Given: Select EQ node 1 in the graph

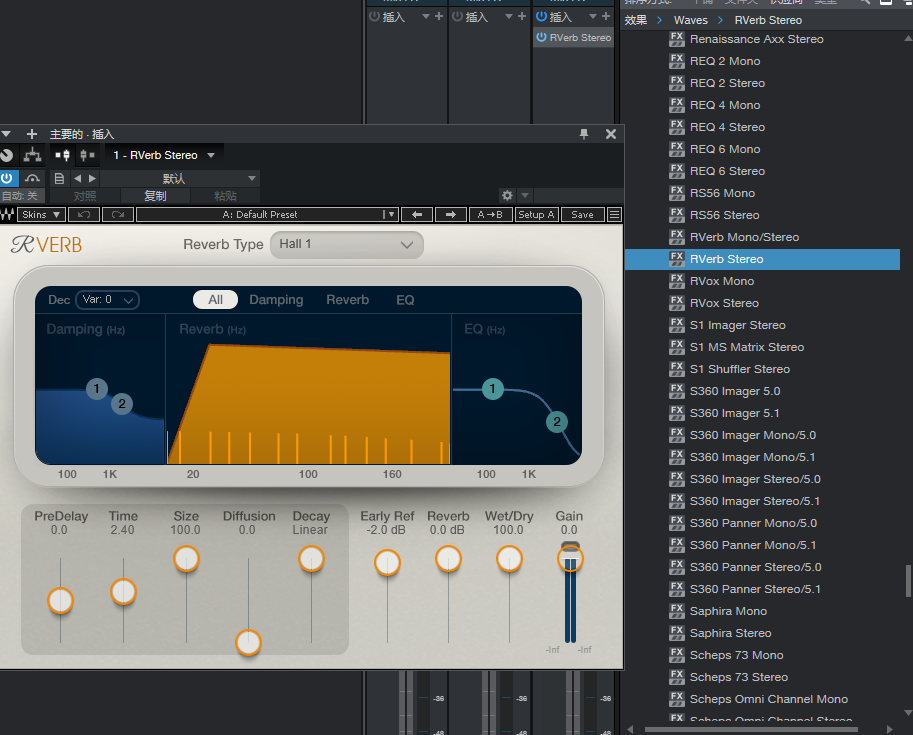Looking at the screenshot, I should click(493, 388).
